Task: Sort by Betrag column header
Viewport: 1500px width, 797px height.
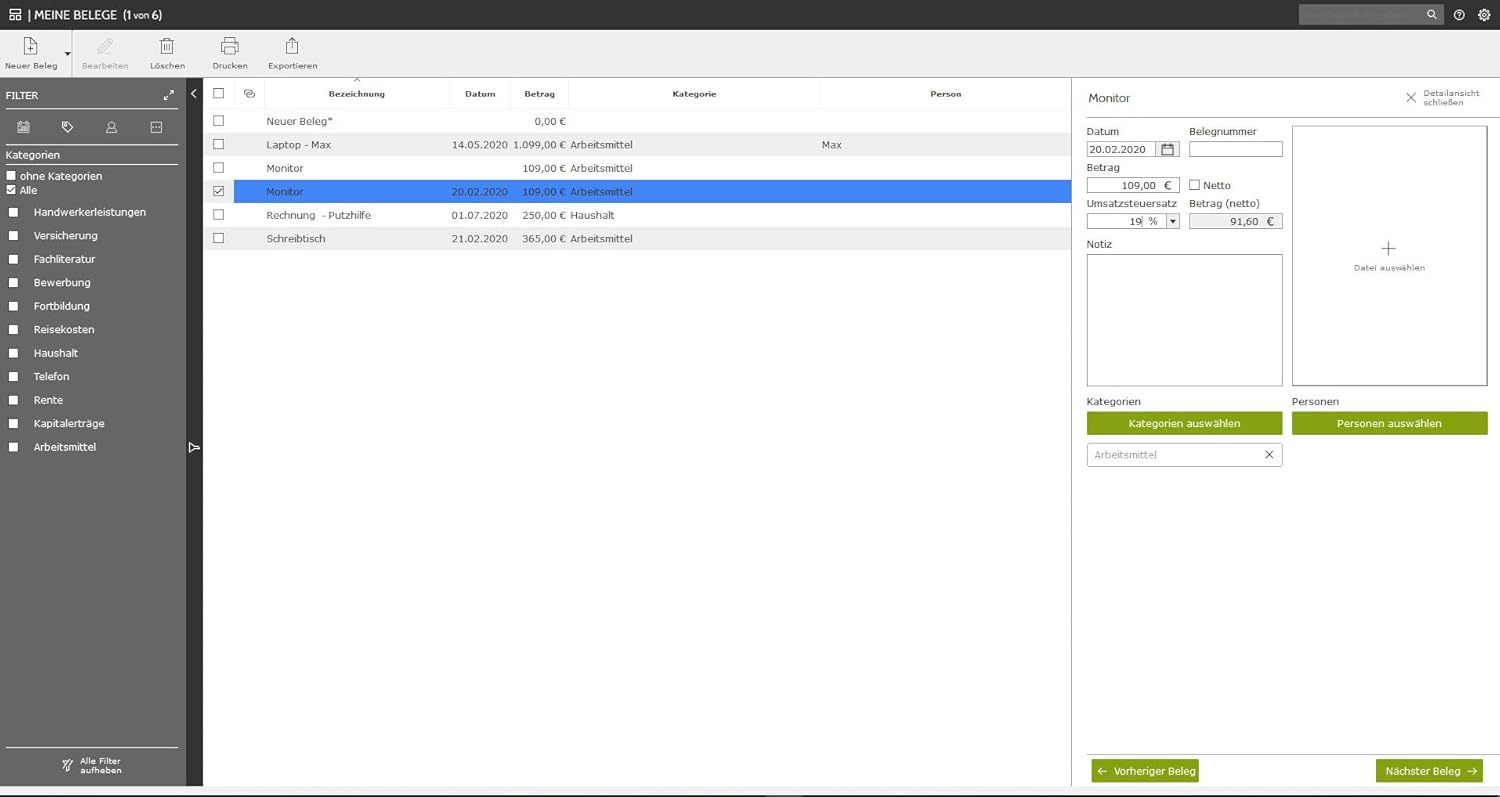Action: click(540, 94)
